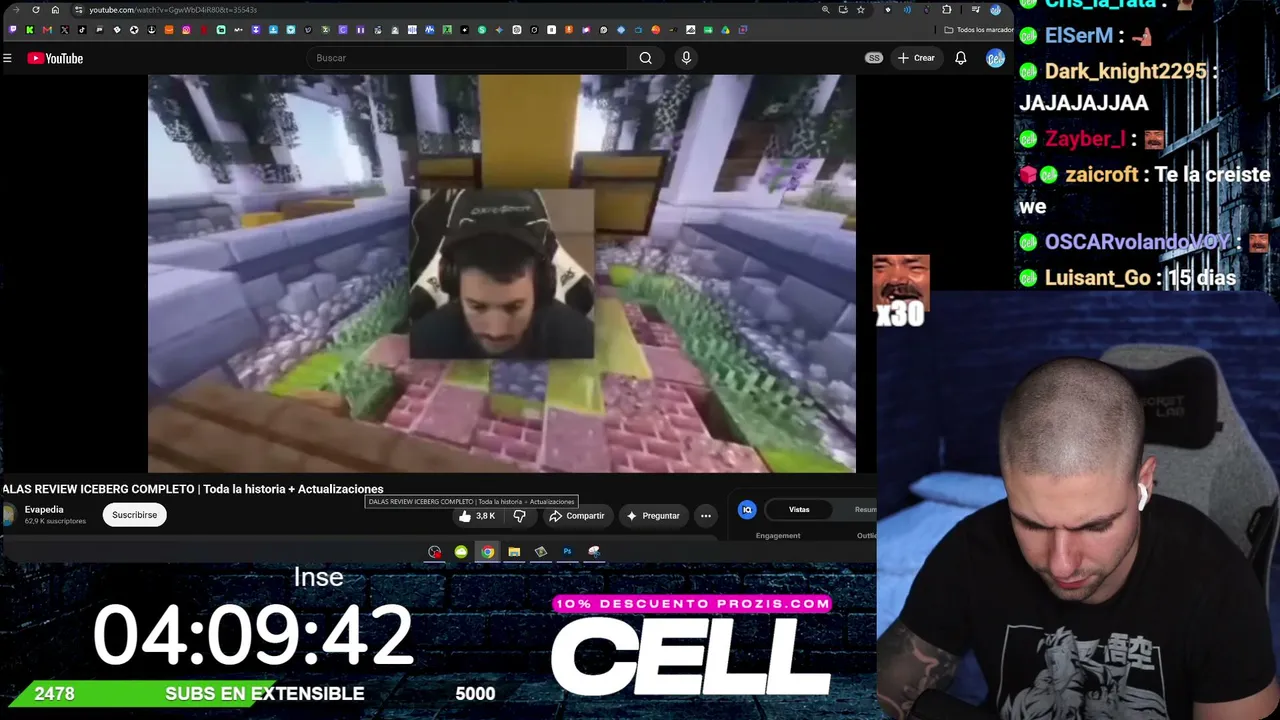Reload the page in Chrome
The width and height of the screenshot is (1280, 720).
(x=36, y=10)
